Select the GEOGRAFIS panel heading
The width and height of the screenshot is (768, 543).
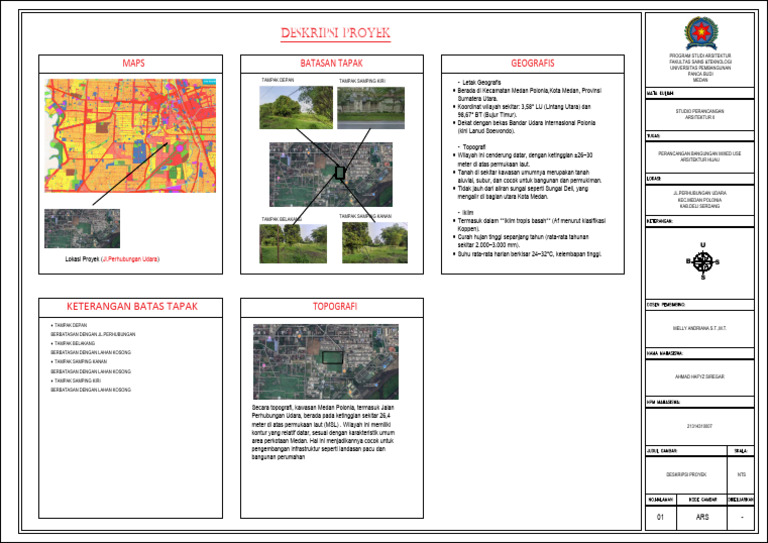pos(533,63)
